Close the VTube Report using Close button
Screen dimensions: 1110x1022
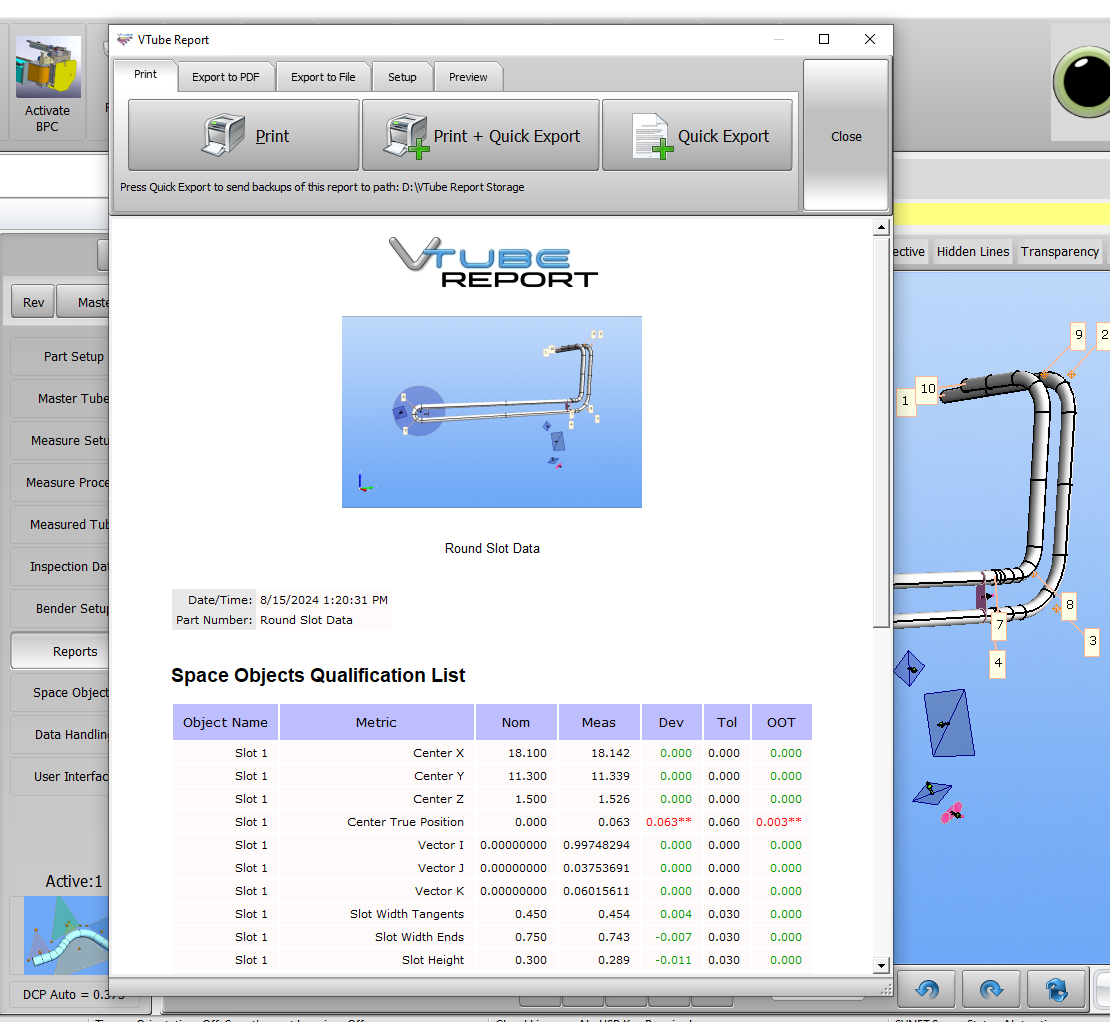(x=846, y=136)
